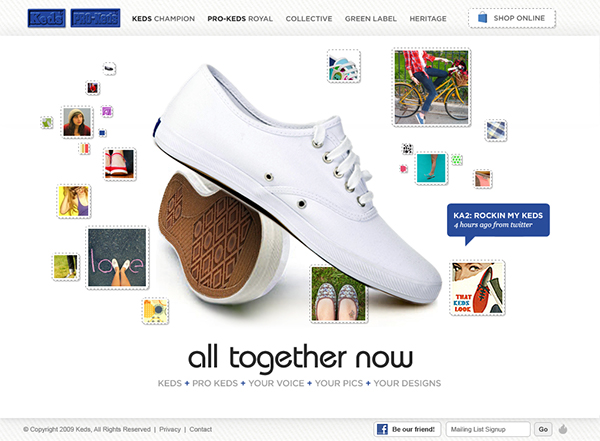Go to the Collective section
This screenshot has width=600, height=441.
(x=309, y=19)
